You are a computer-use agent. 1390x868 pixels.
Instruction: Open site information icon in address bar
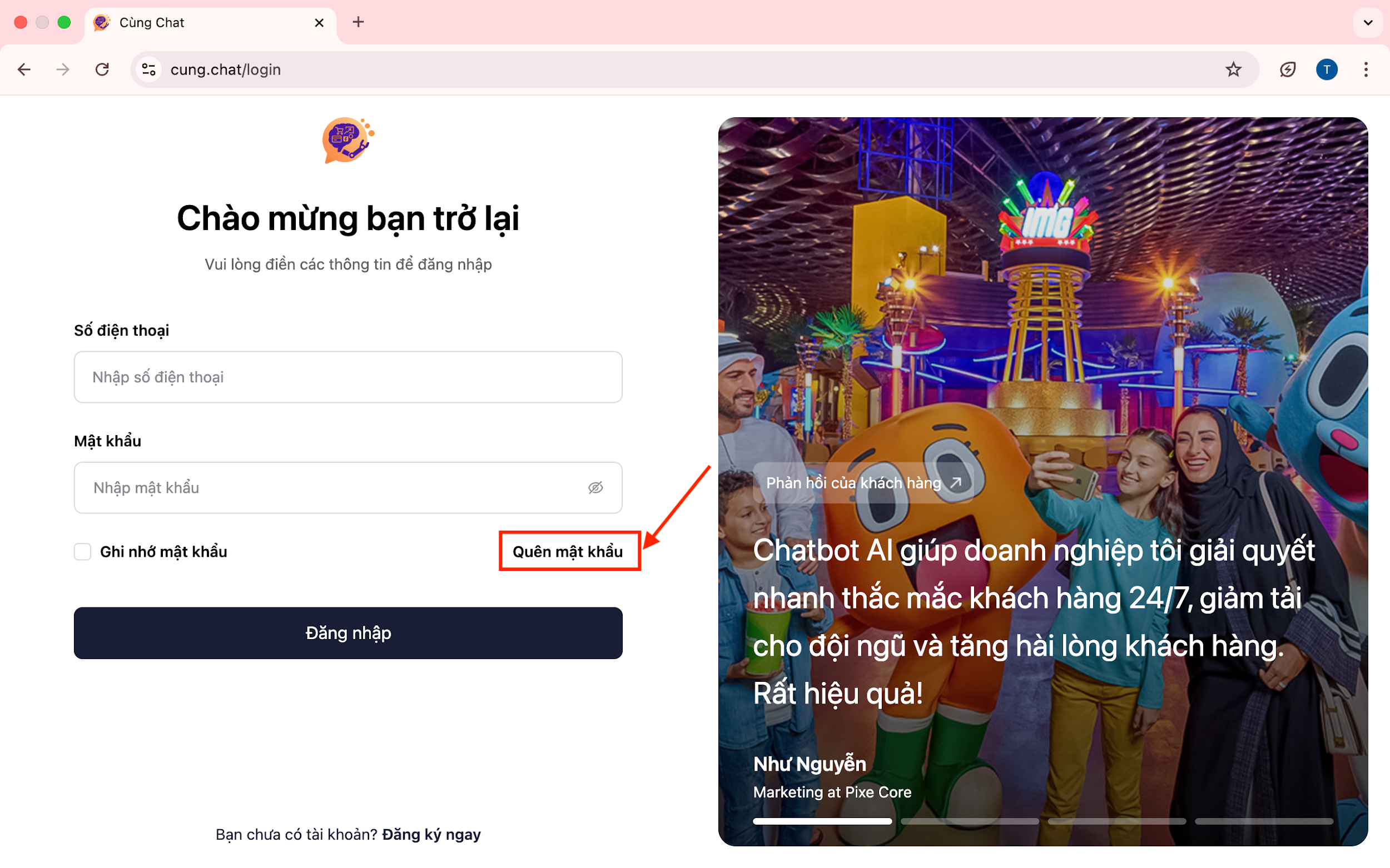[x=149, y=69]
